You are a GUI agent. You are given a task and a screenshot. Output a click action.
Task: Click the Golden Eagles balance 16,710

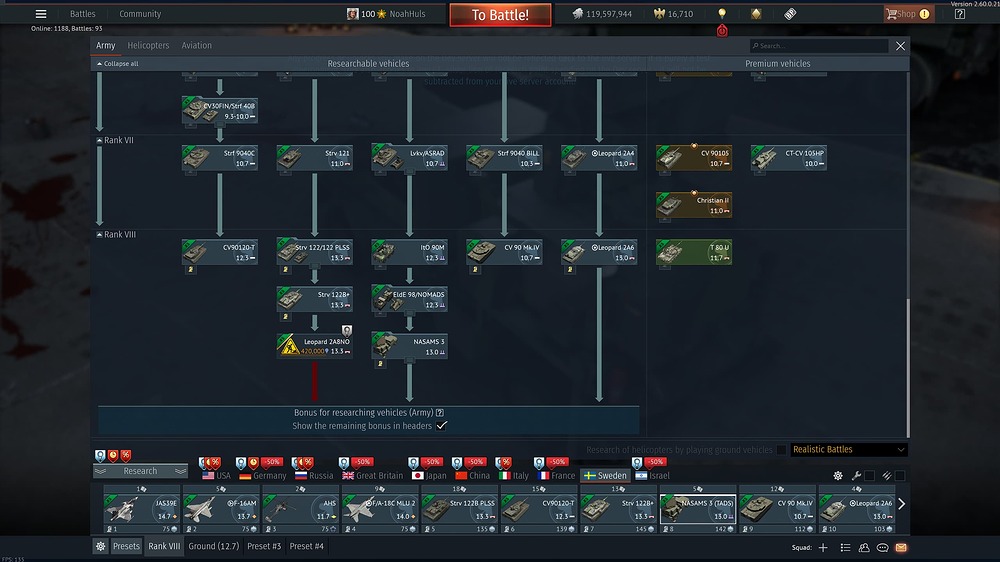pyautogui.click(x=673, y=14)
